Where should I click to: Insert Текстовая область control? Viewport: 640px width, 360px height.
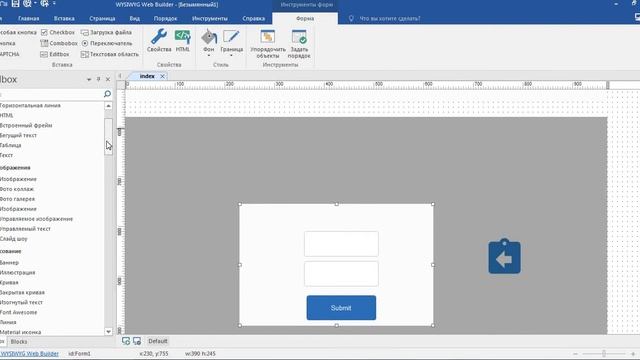click(x=110, y=54)
